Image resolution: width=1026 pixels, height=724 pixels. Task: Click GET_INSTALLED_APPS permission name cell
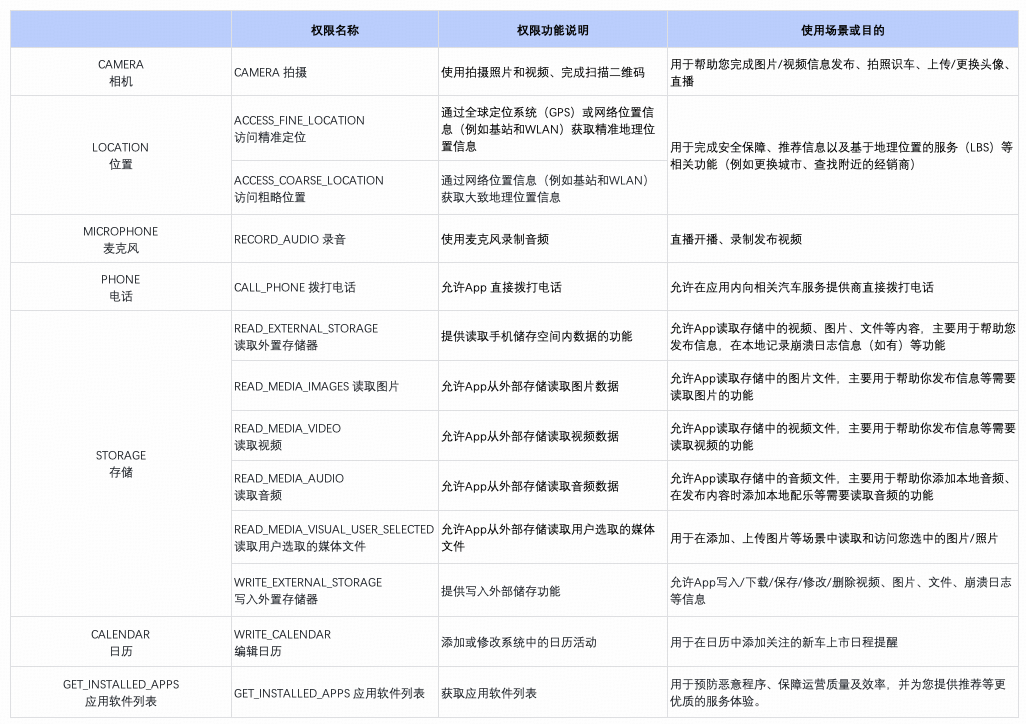click(x=334, y=693)
